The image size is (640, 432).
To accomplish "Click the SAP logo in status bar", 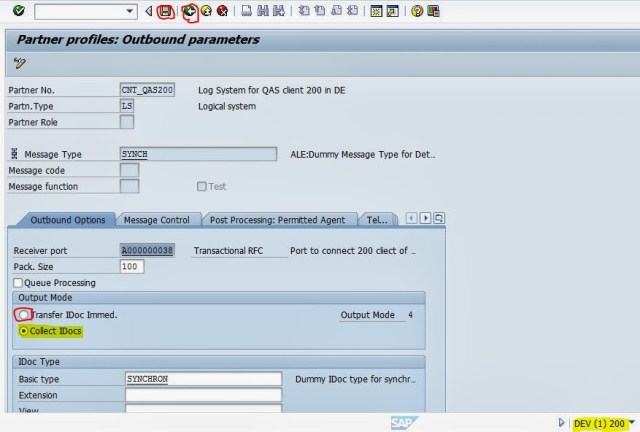I will [x=404, y=423].
